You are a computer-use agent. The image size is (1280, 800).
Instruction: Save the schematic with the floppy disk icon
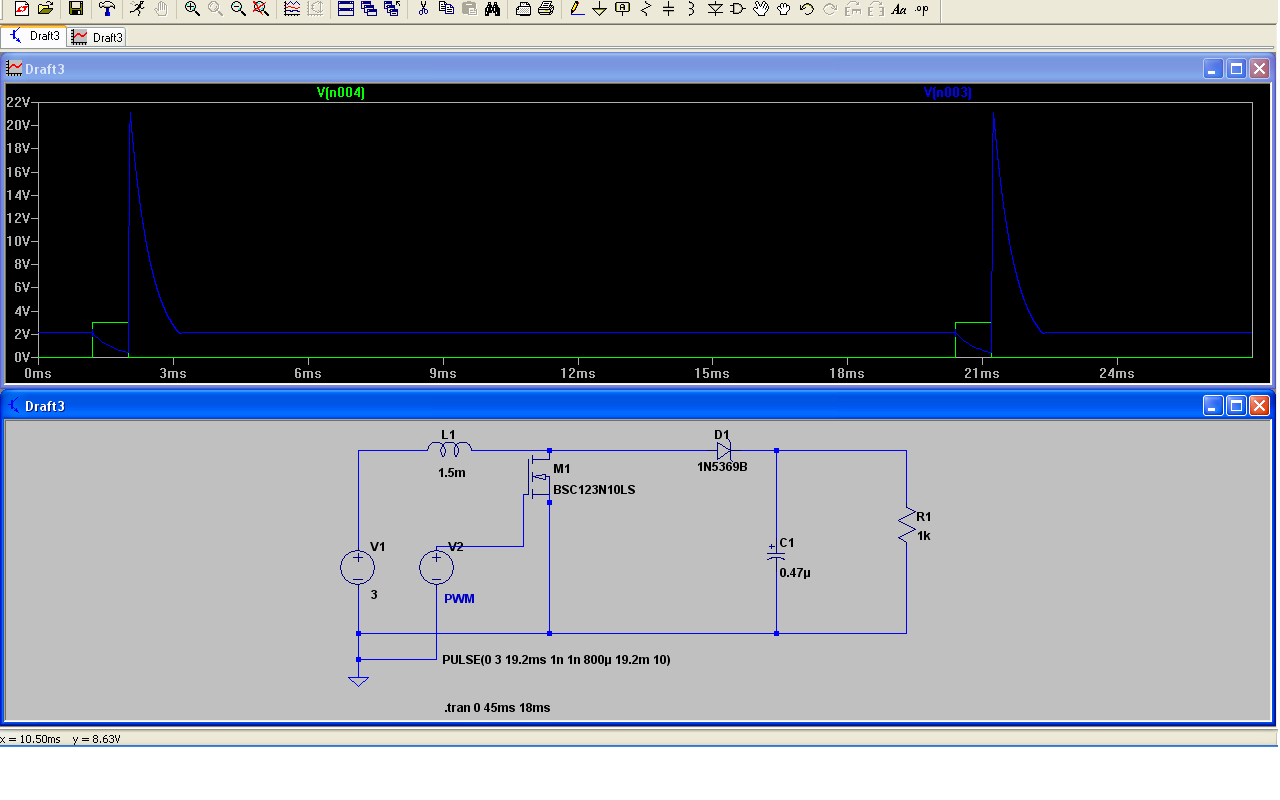tap(76, 9)
